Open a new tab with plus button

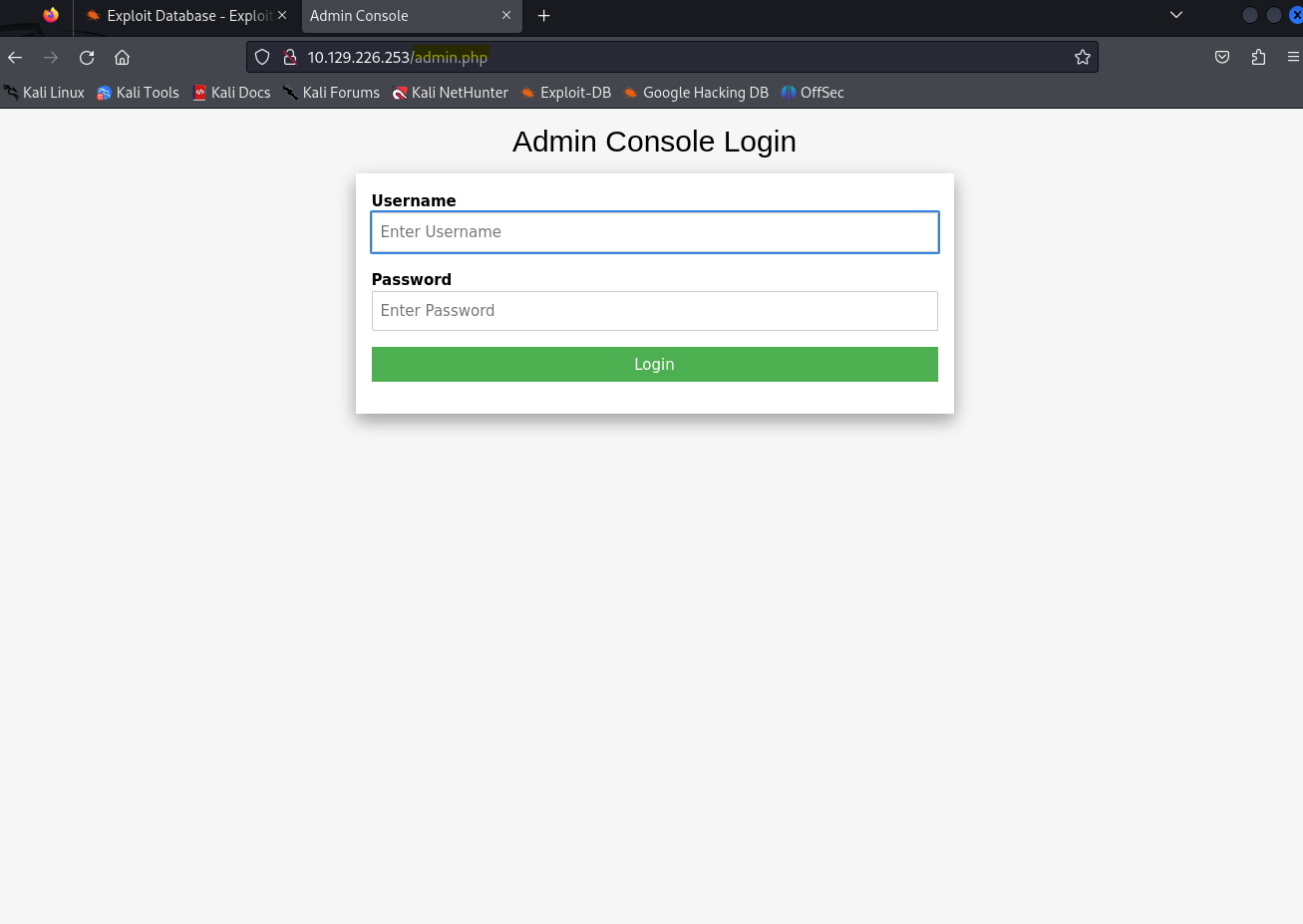tap(543, 16)
